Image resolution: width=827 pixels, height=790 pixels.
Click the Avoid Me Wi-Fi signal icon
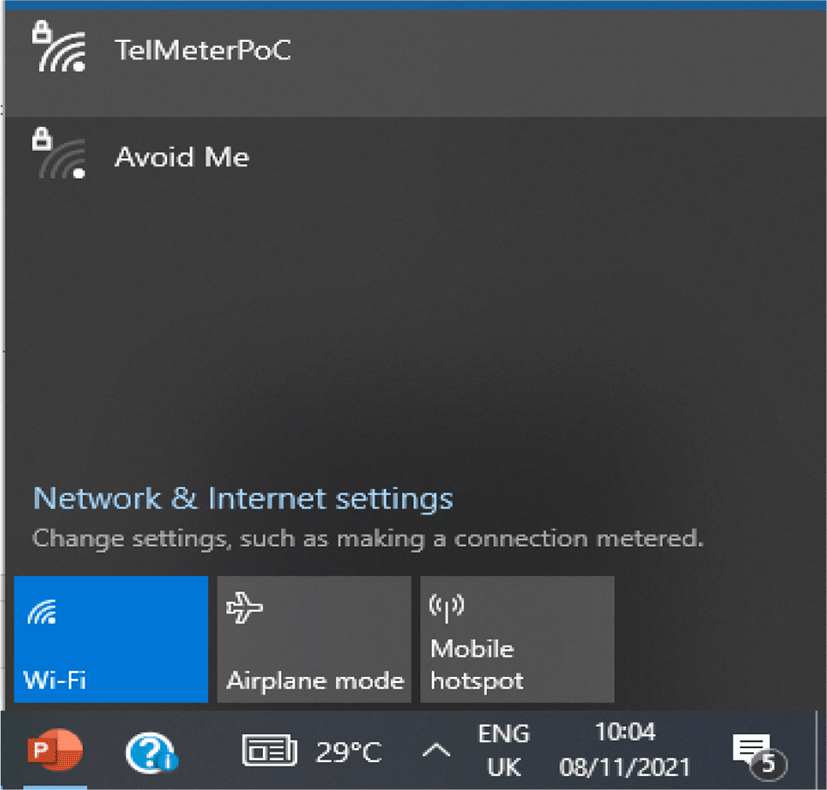click(x=59, y=155)
